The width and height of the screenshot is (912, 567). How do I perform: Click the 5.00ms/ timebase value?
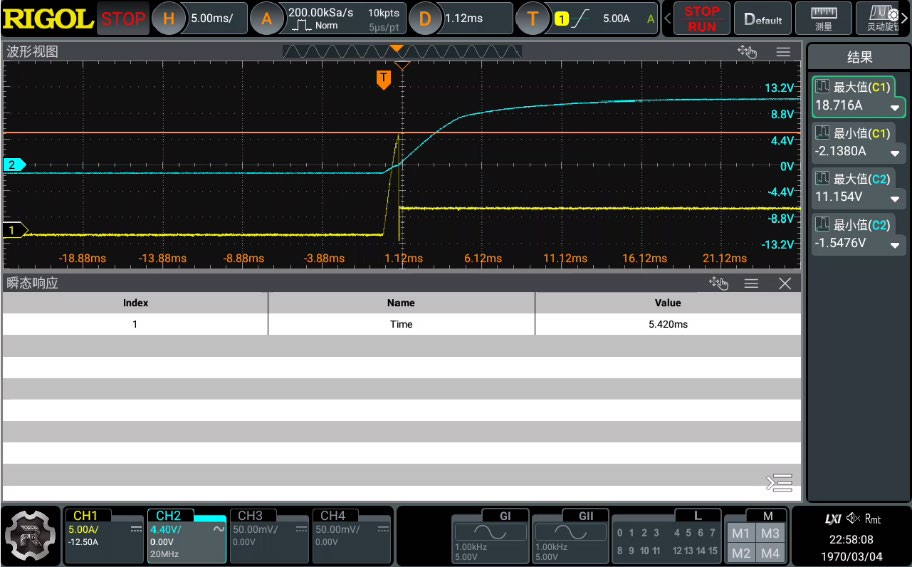pos(212,19)
